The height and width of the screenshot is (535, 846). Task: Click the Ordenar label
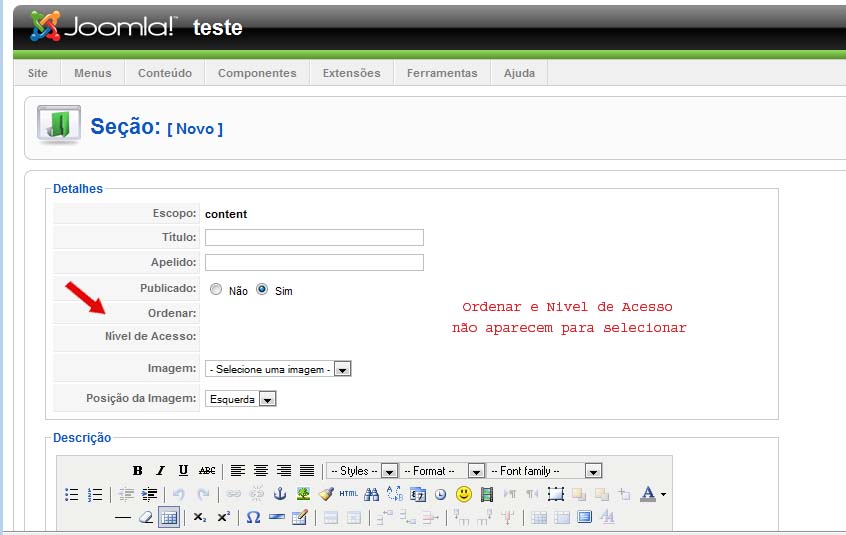click(172, 313)
